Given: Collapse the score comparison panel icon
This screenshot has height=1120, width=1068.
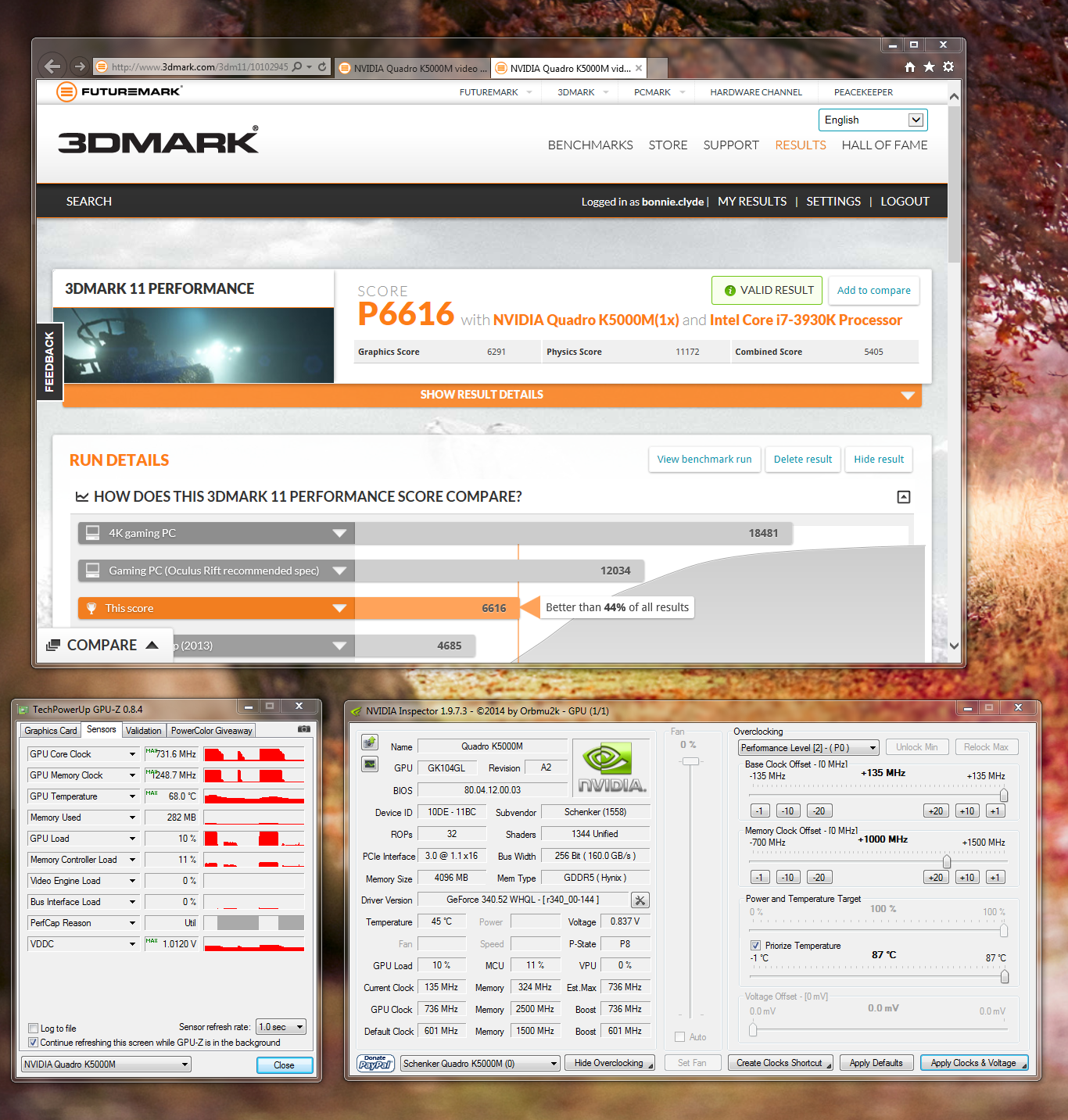Looking at the screenshot, I should coord(904,497).
